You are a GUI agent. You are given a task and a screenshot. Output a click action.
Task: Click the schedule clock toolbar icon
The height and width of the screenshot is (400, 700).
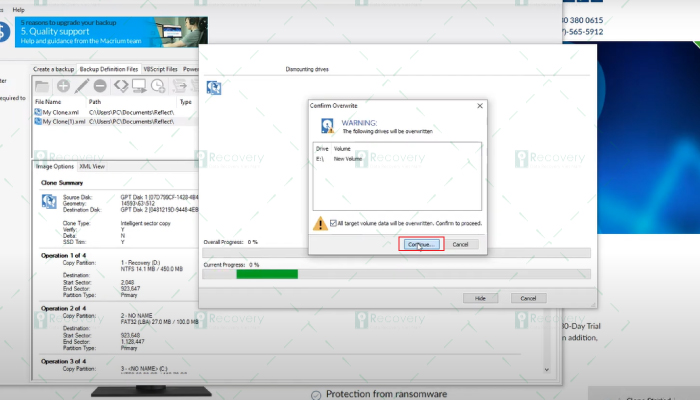tap(158, 86)
